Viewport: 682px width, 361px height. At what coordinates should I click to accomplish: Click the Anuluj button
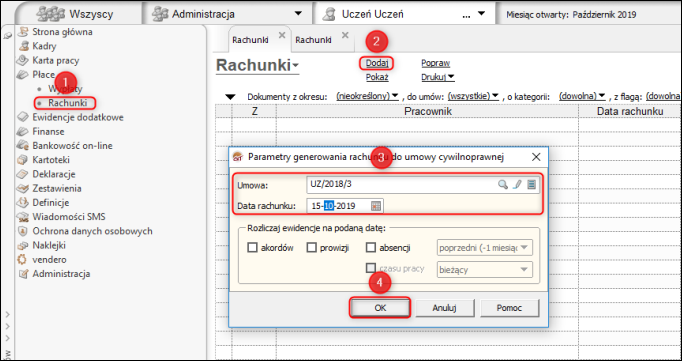click(445, 308)
